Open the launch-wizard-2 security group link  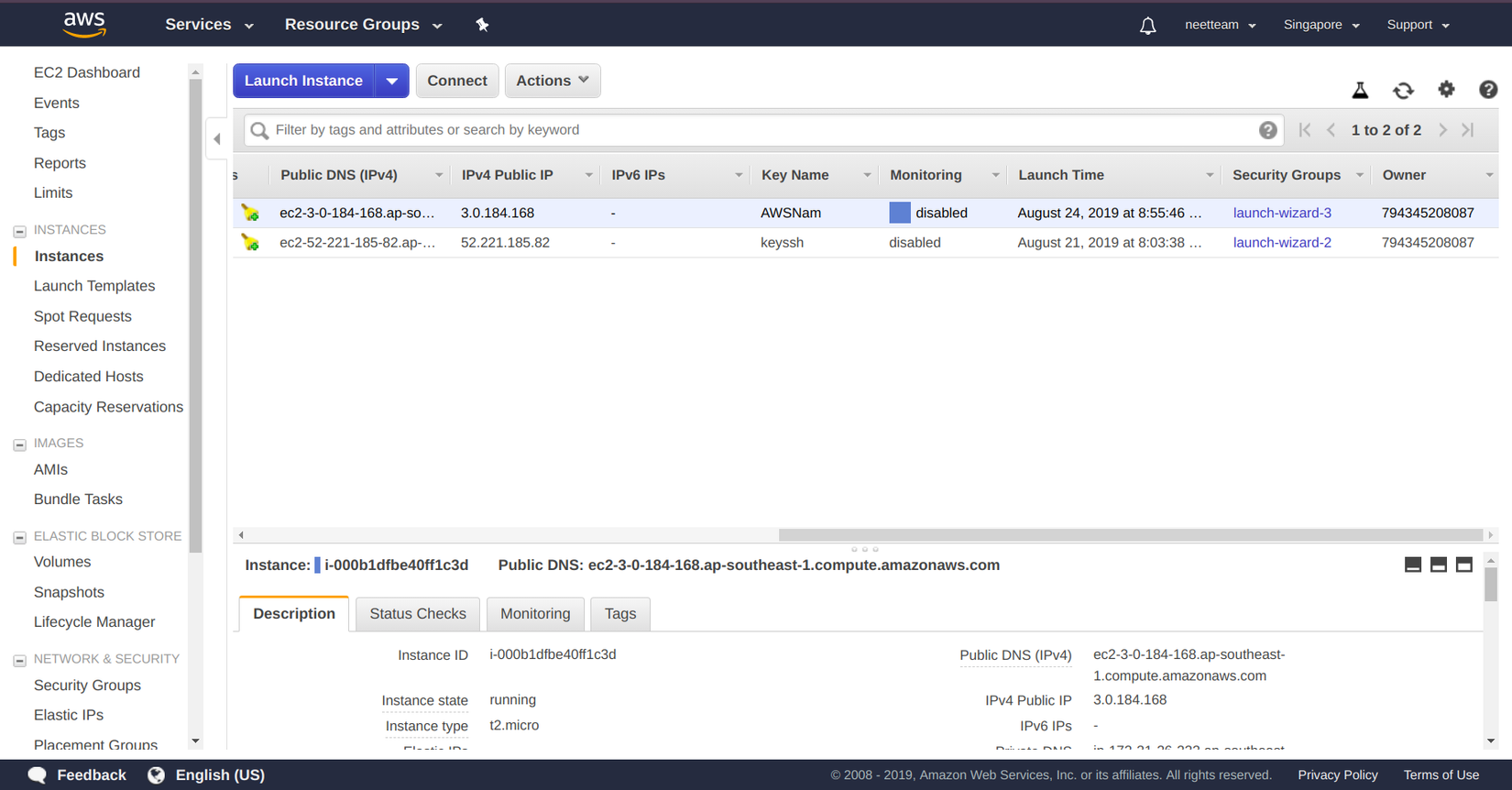click(x=1282, y=243)
